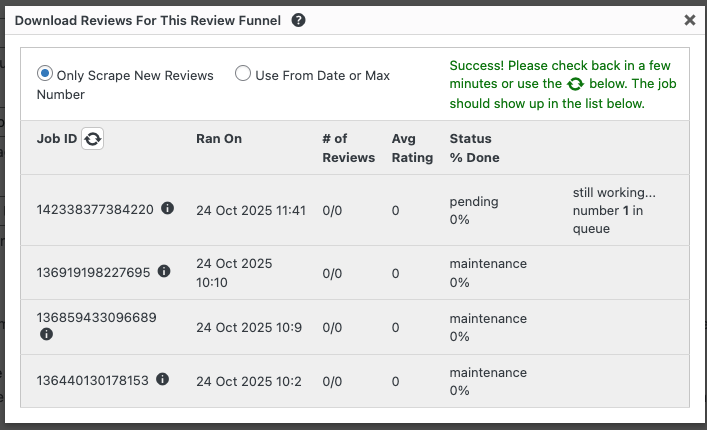Open info icon for job 136859433096689

tap(46, 334)
